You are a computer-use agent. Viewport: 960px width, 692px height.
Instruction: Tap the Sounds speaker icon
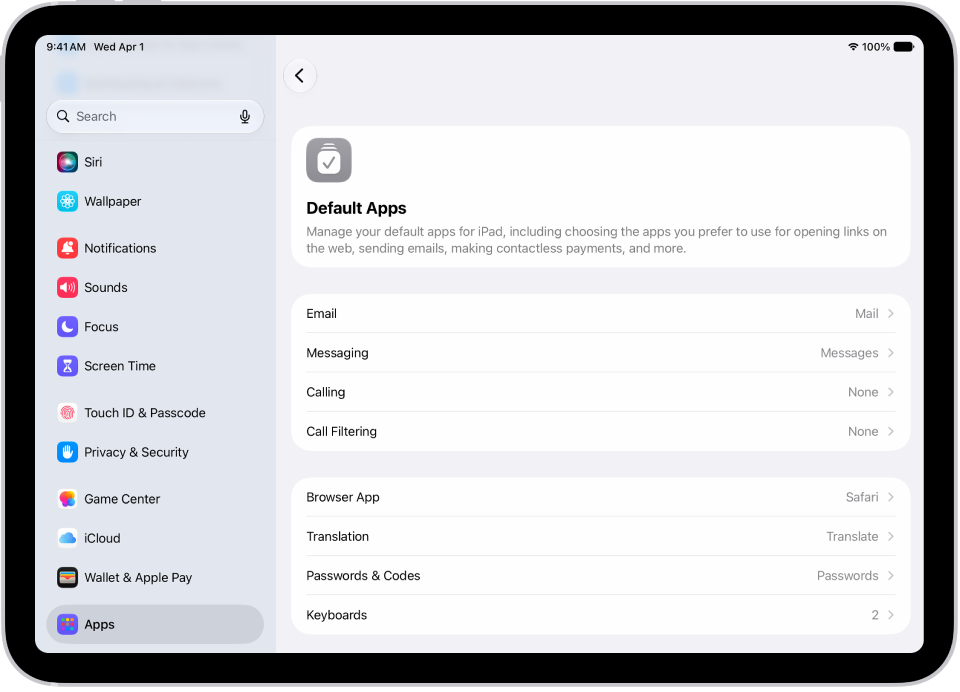click(67, 287)
